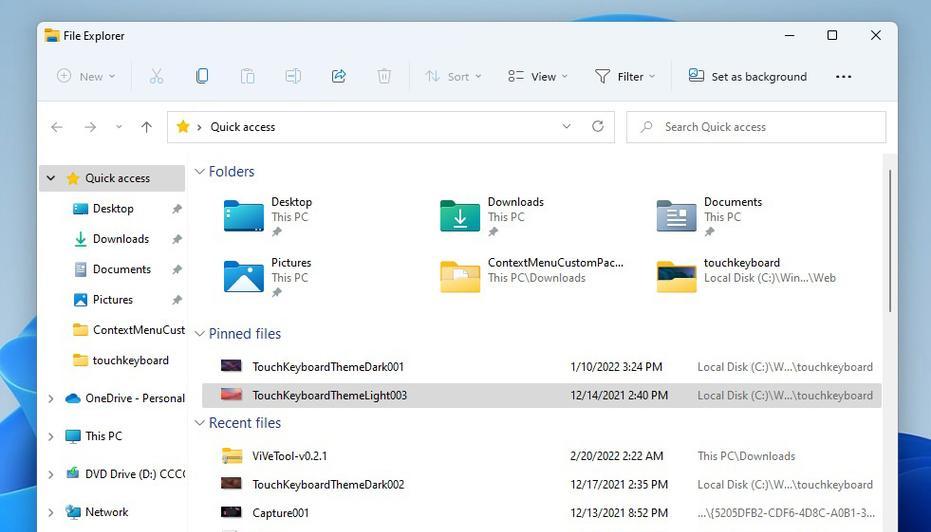Go back using the back arrow

[57, 127]
